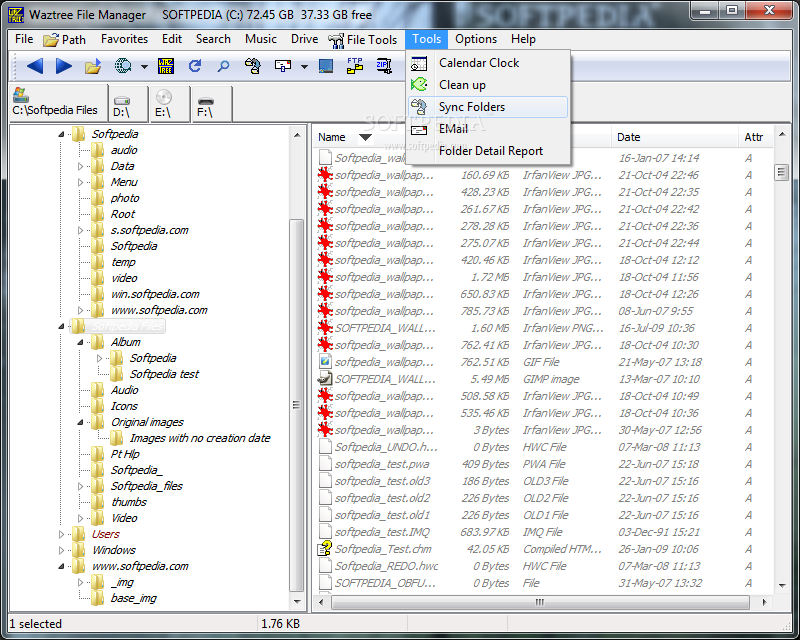Open the File menu
800x640 pixels.
pos(24,39)
